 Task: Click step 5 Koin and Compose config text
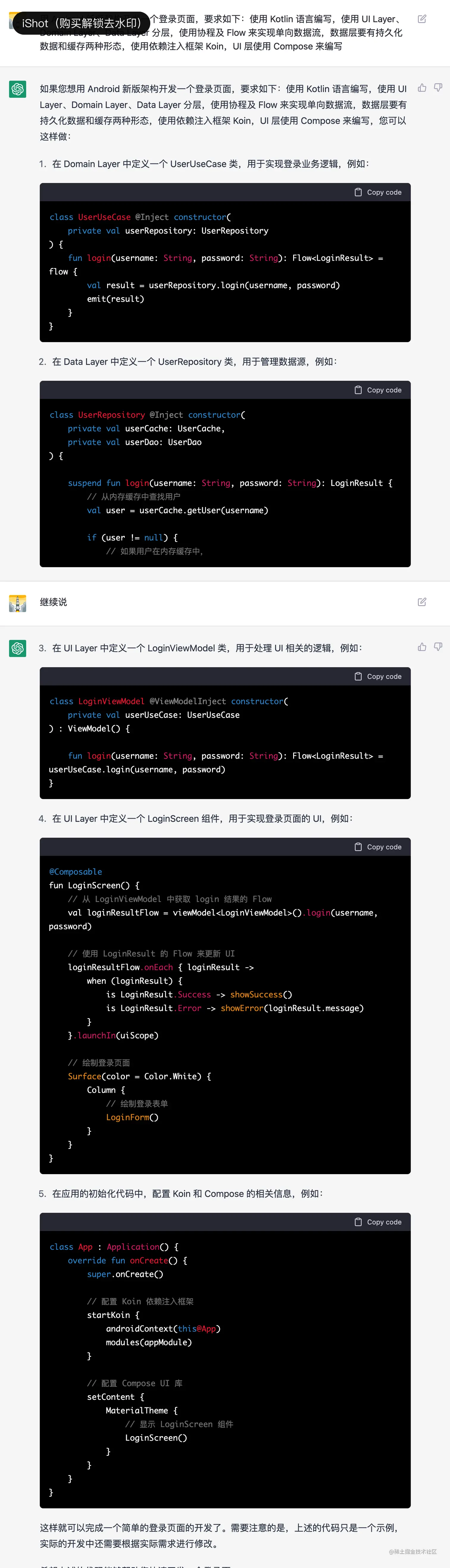[x=187, y=1194]
